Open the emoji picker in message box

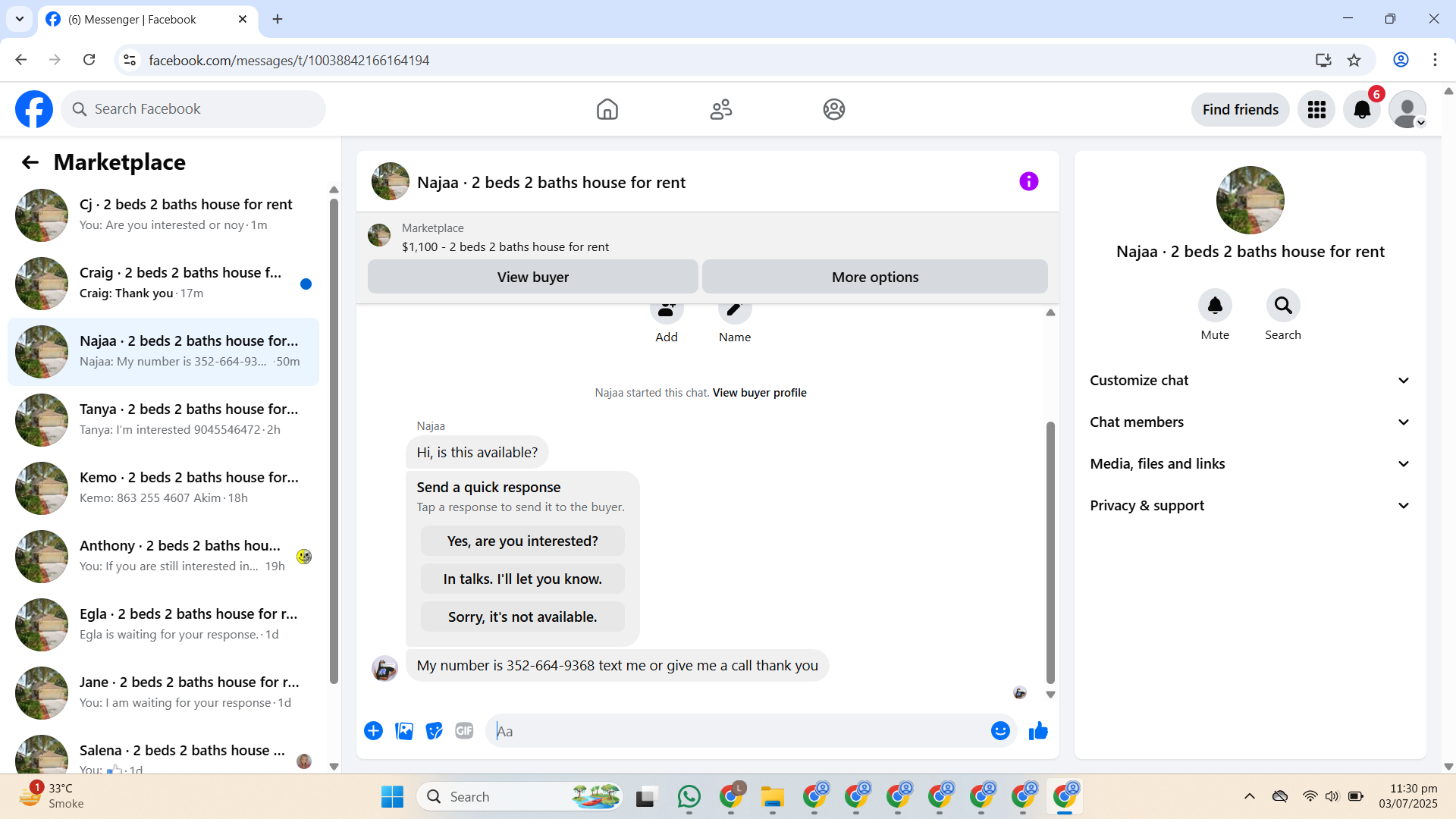click(1000, 731)
